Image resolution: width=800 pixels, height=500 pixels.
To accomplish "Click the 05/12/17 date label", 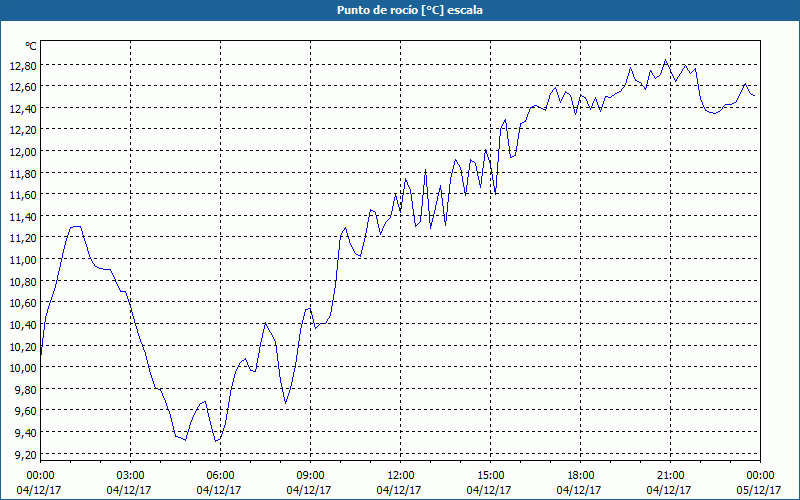I will pos(759,490).
